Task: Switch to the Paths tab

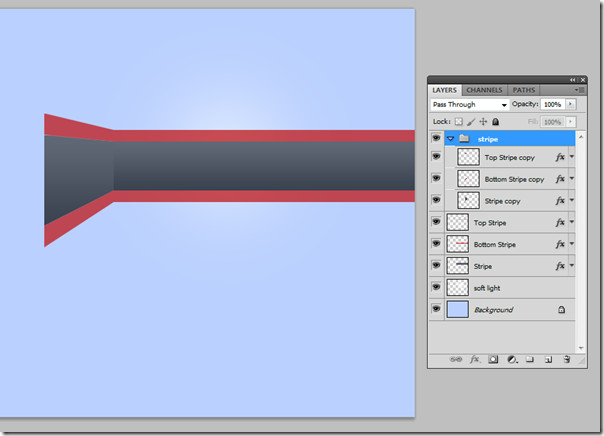Action: click(523, 90)
